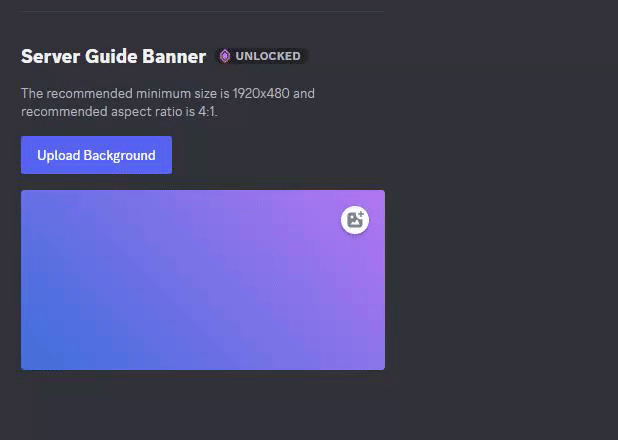The image size is (618, 440).
Task: Click the 1920x480 size text
Action: (261, 93)
